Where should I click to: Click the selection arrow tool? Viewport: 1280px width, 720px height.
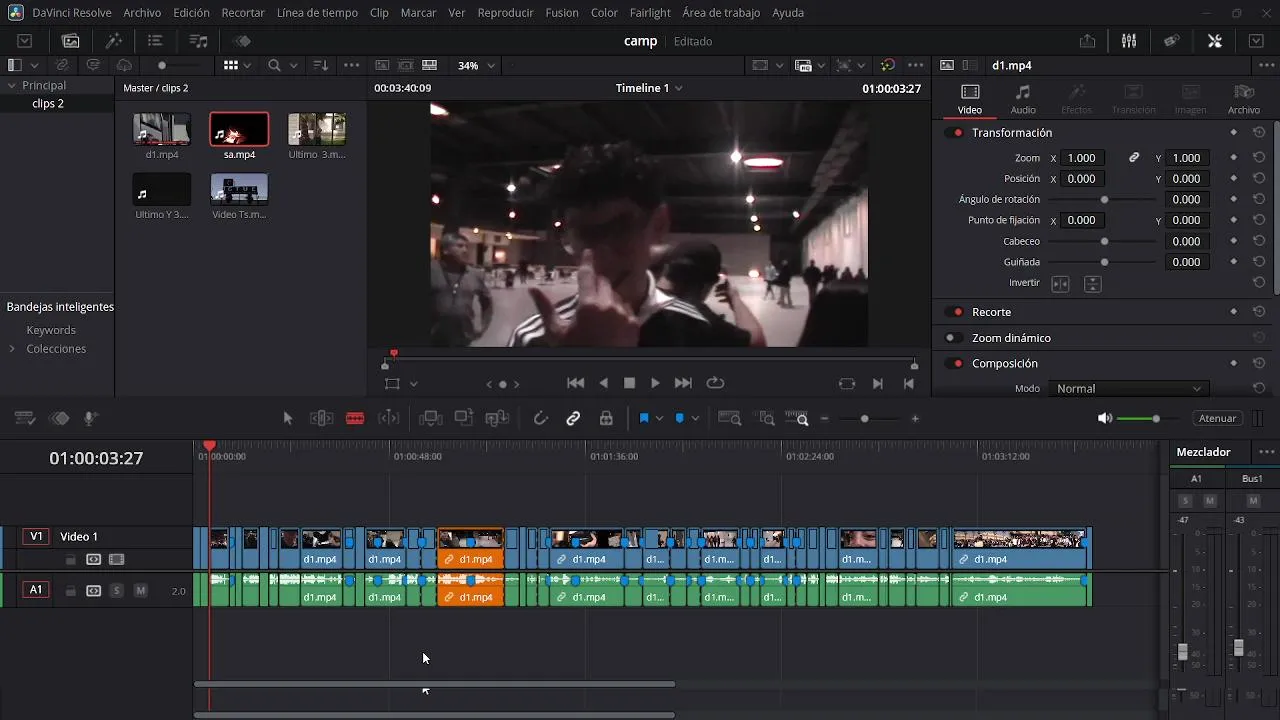point(288,419)
